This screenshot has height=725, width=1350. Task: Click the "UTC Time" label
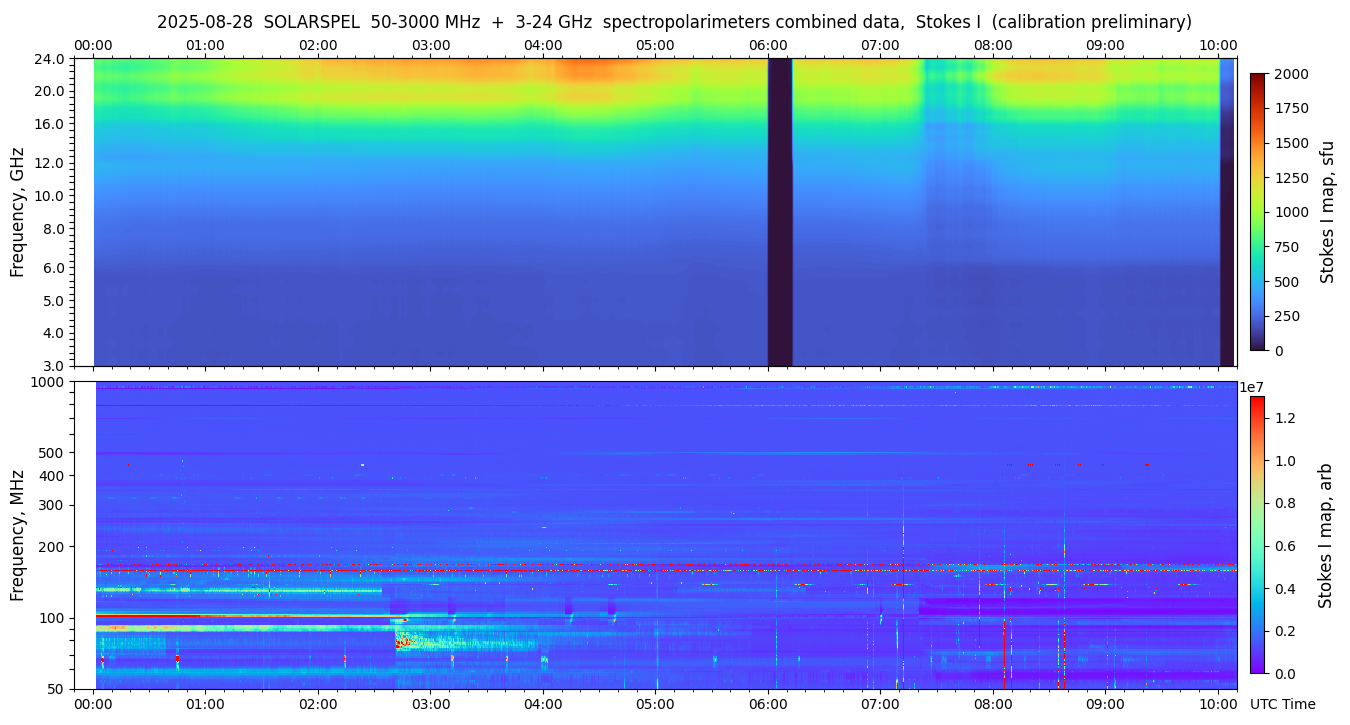[1282, 704]
